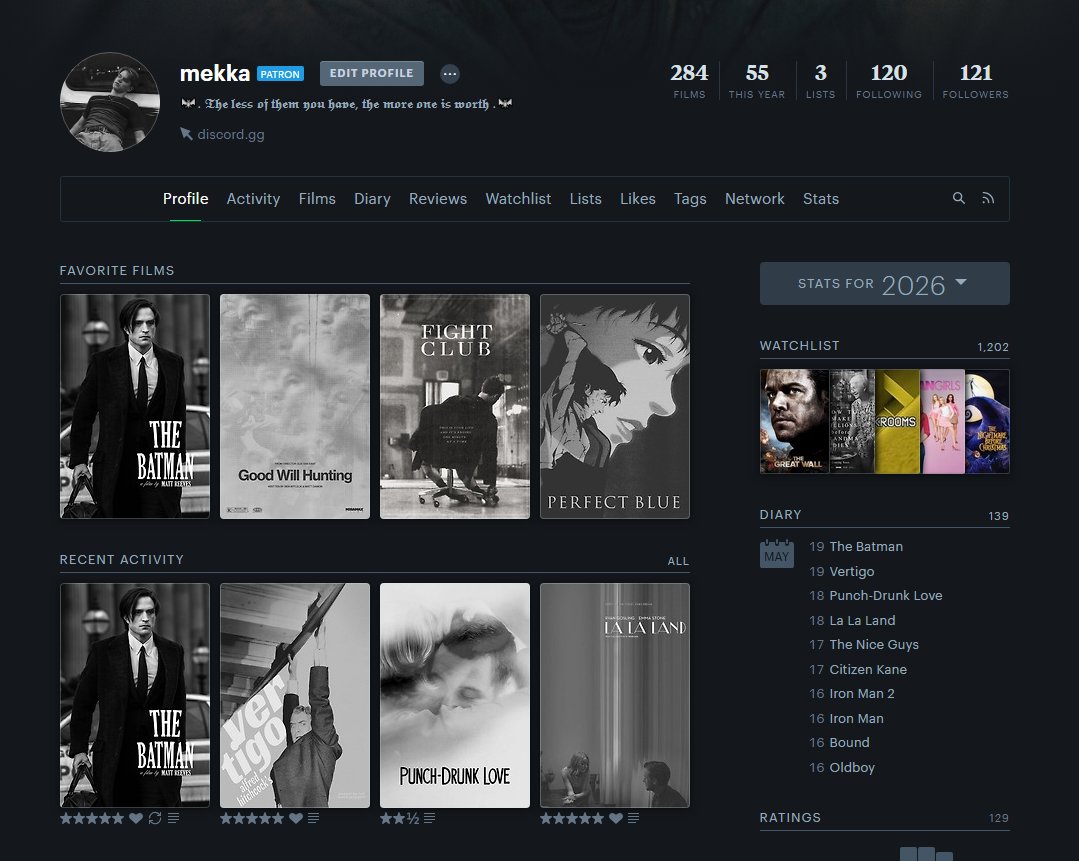Click the Edit Profile button
This screenshot has width=1079, height=861.
pyautogui.click(x=372, y=73)
